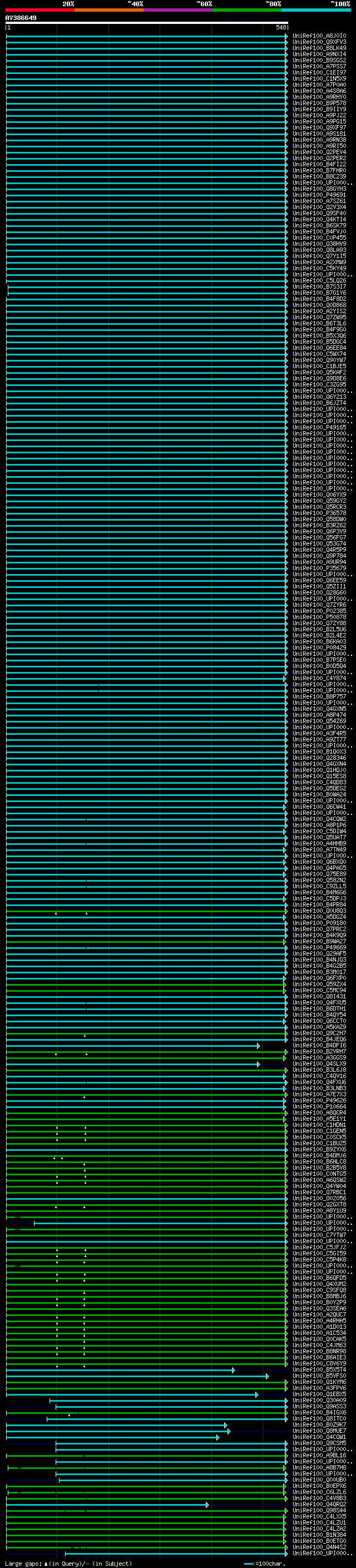Image resolution: width=356 pixels, height=1568 pixels.
Task: Select hit label UniRef100_Q8GYH3
Action: pos(319,189)
